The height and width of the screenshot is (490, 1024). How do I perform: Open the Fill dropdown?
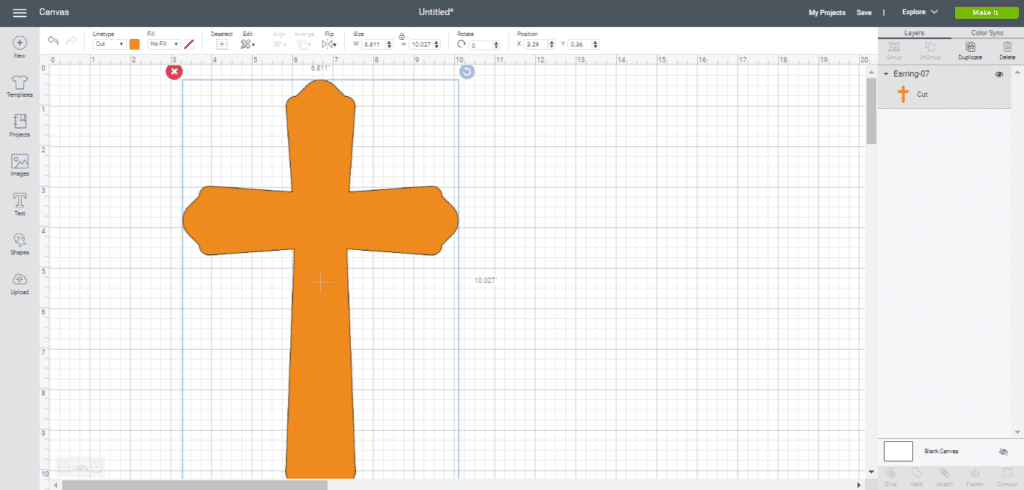tap(164, 44)
